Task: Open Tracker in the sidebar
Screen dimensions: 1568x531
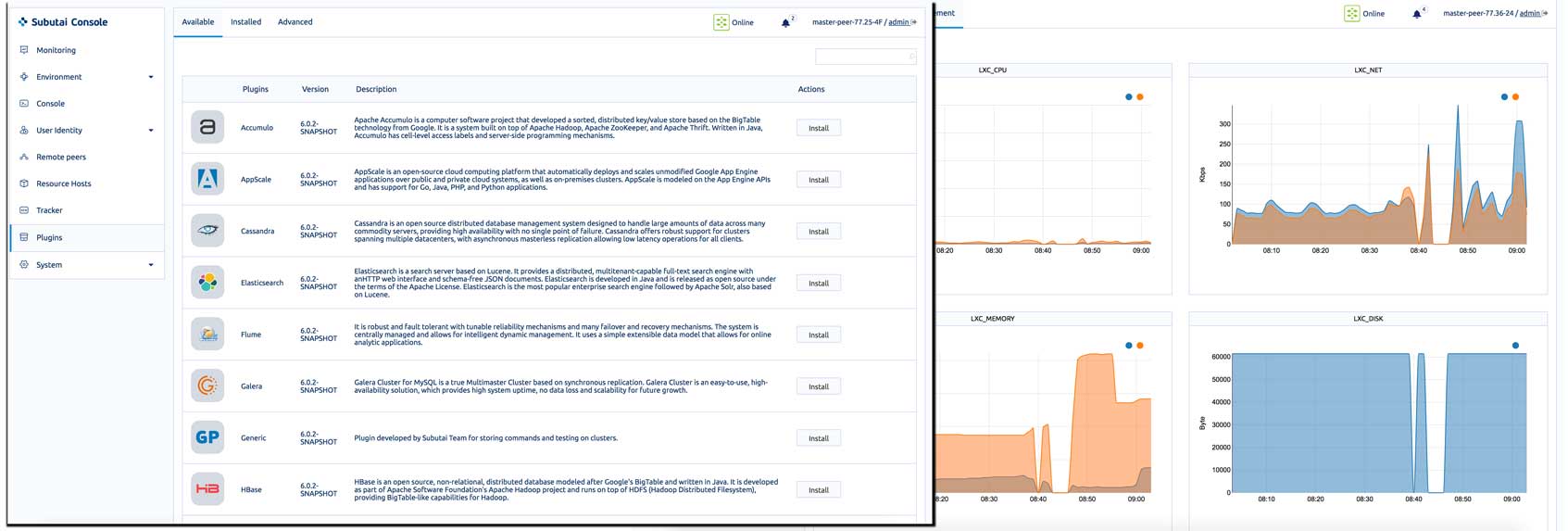Action: (49, 210)
